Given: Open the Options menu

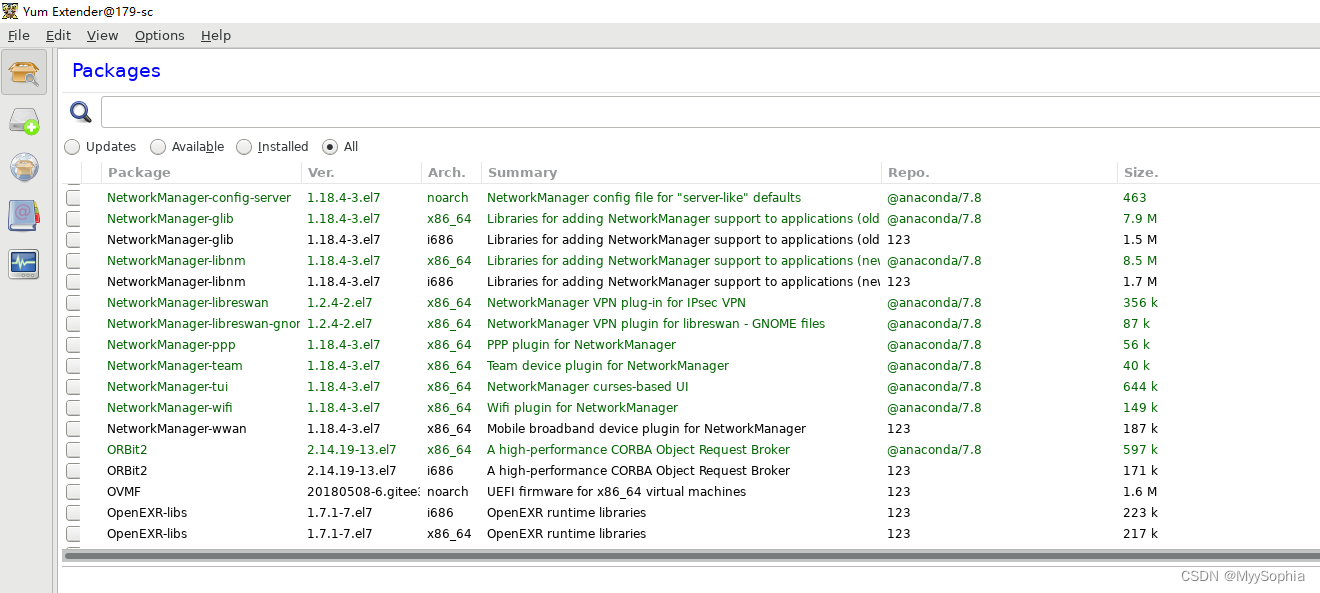Looking at the screenshot, I should tap(160, 35).
